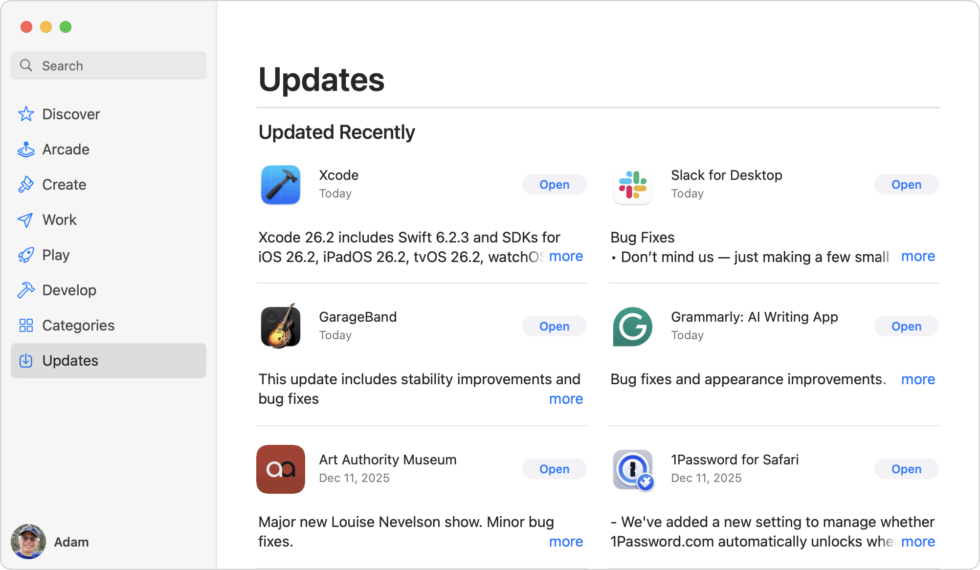This screenshot has height=570, width=980.
Task: Launch GarageBand using its Open button
Action: [x=554, y=326]
